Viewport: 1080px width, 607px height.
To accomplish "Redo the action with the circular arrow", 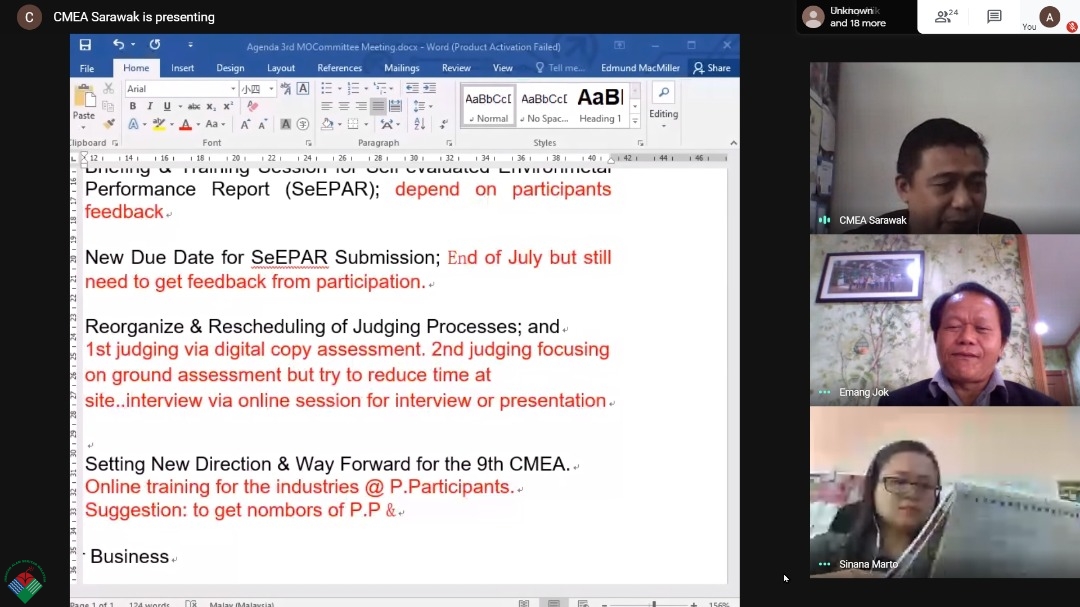I will (x=155, y=45).
